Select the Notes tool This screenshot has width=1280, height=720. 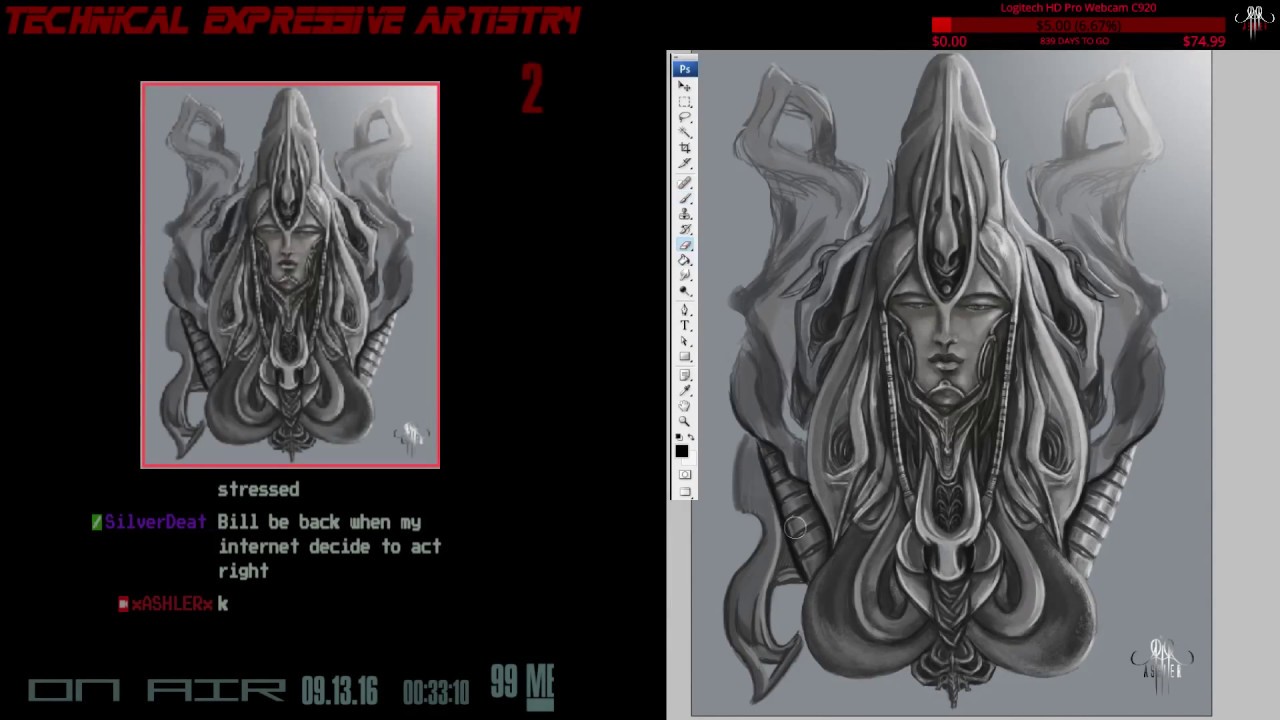[x=685, y=375]
